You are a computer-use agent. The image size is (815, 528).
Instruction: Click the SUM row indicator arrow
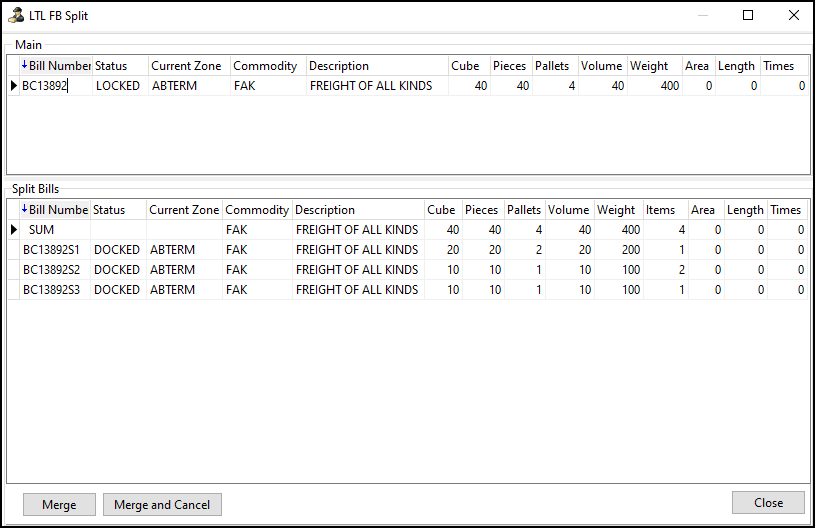click(x=14, y=230)
